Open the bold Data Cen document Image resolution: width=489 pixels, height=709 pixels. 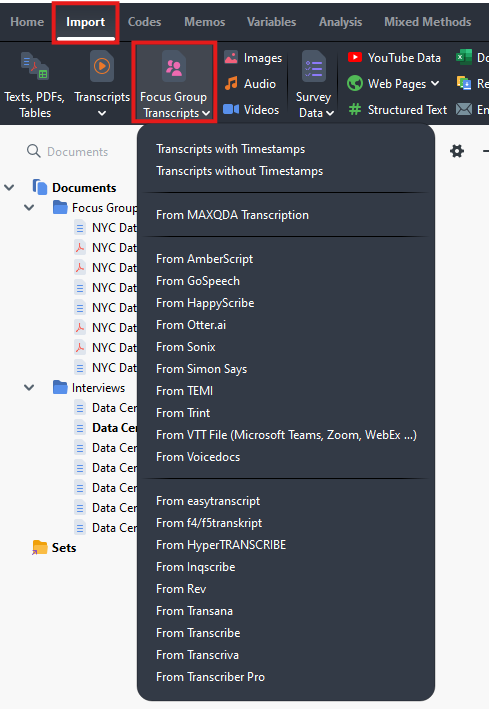pos(106,428)
